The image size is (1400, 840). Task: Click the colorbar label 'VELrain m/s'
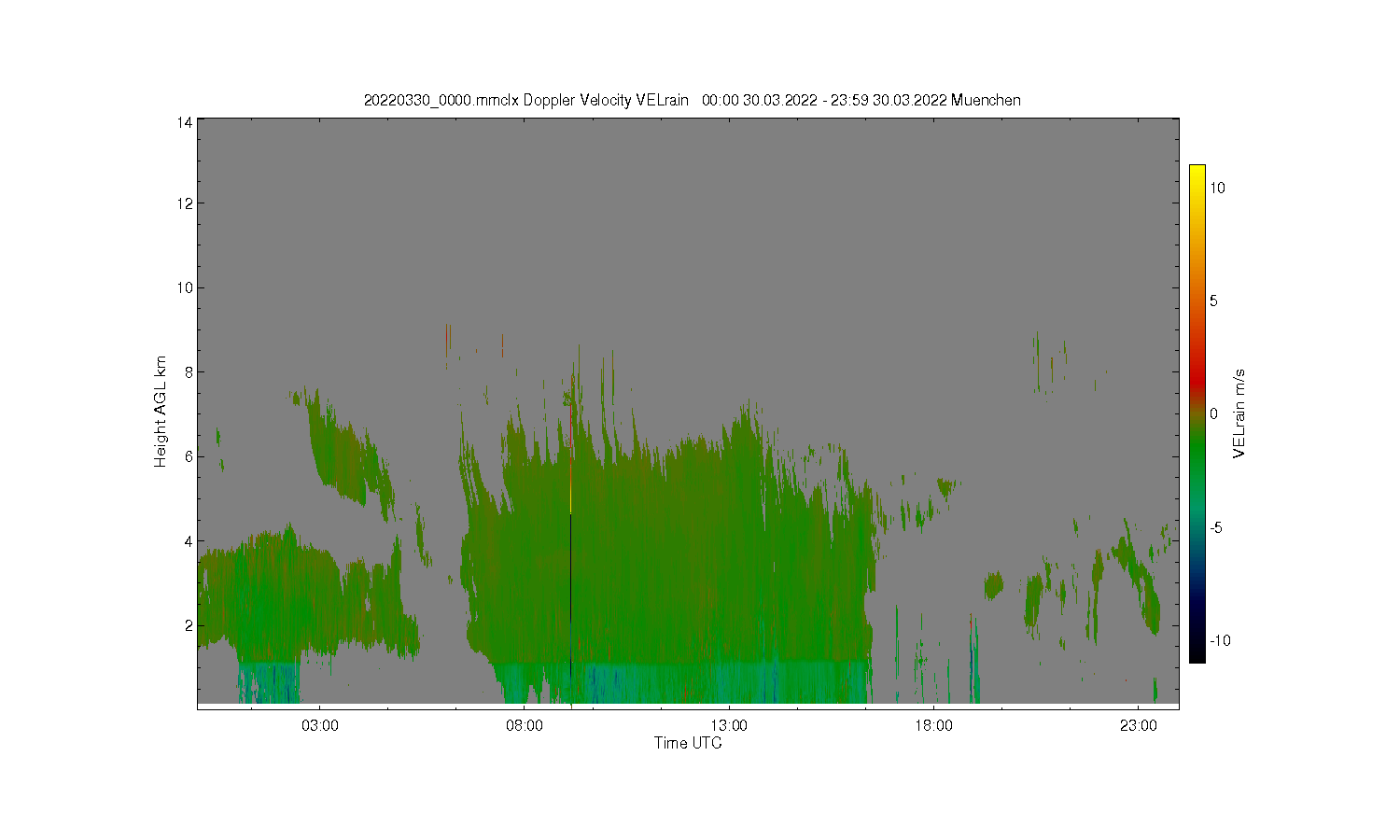click(1239, 413)
